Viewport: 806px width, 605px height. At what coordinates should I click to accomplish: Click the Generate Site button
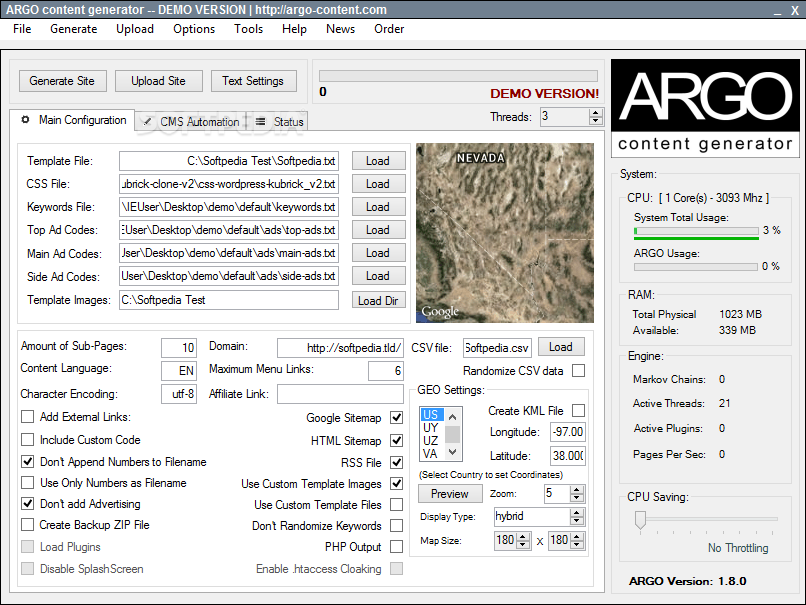[x=63, y=81]
